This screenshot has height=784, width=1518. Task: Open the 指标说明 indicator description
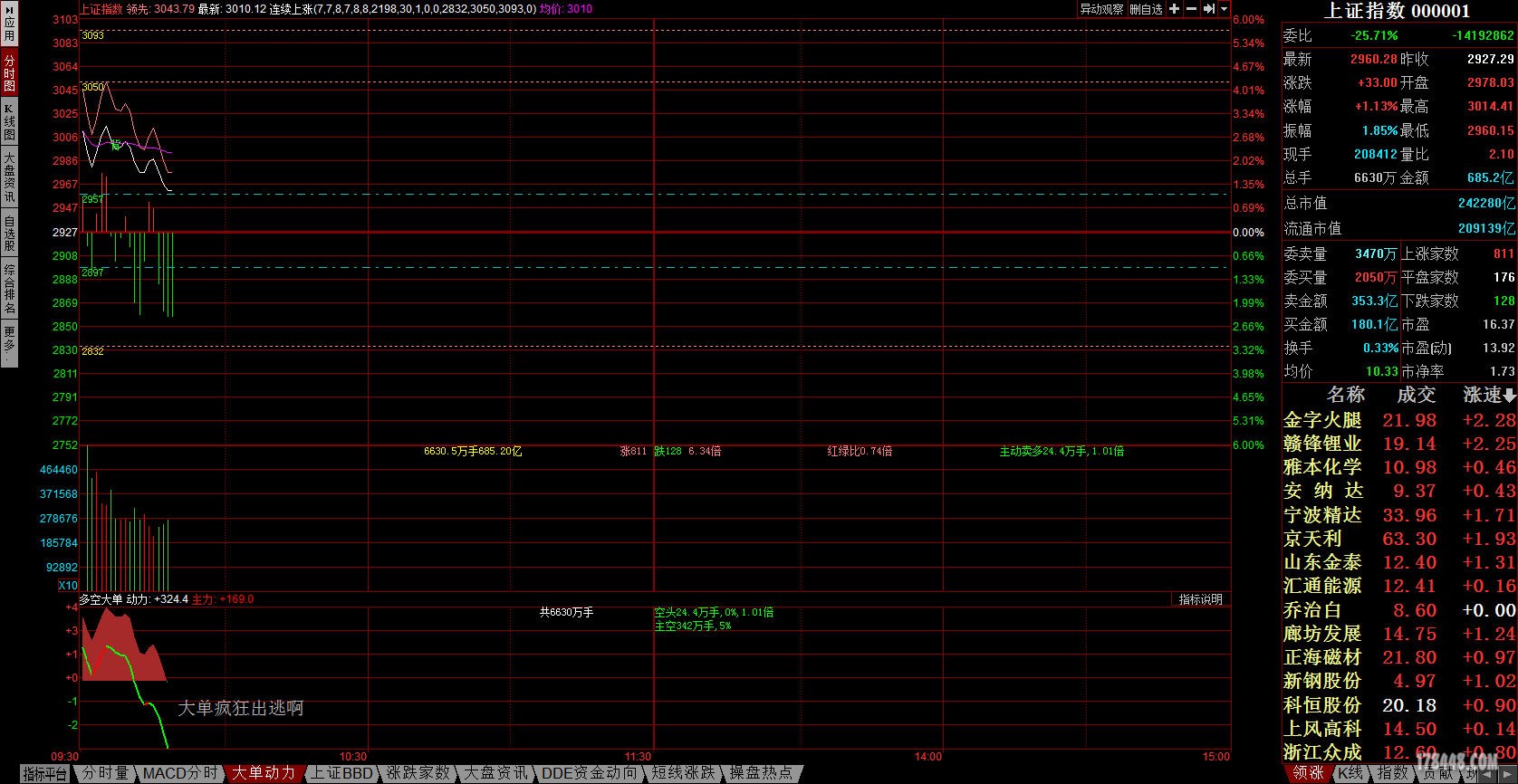click(x=1201, y=599)
